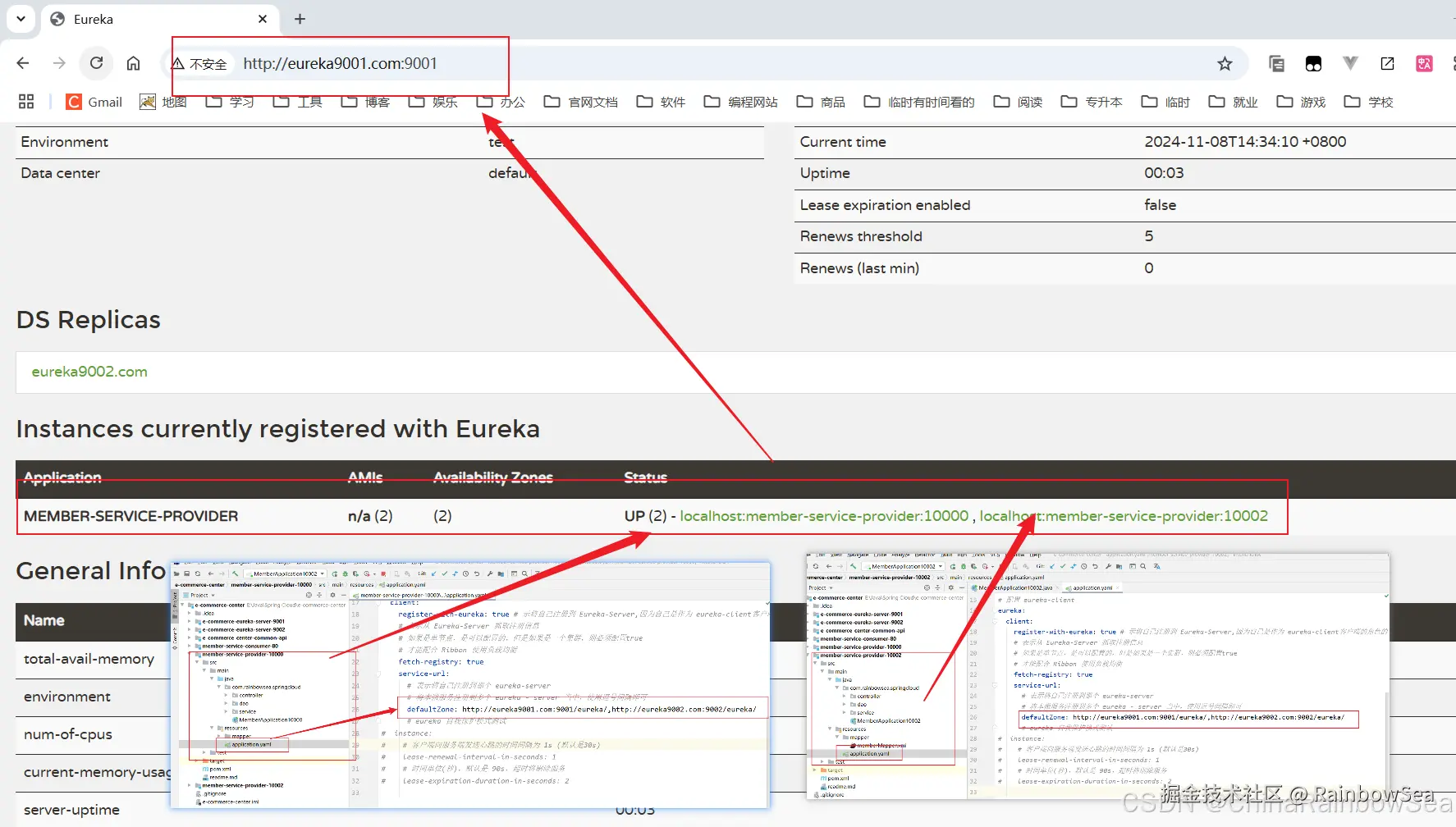Viewport: 1456px width, 827px height.
Task: Click the 不安全 site security indicator
Action: [x=199, y=63]
